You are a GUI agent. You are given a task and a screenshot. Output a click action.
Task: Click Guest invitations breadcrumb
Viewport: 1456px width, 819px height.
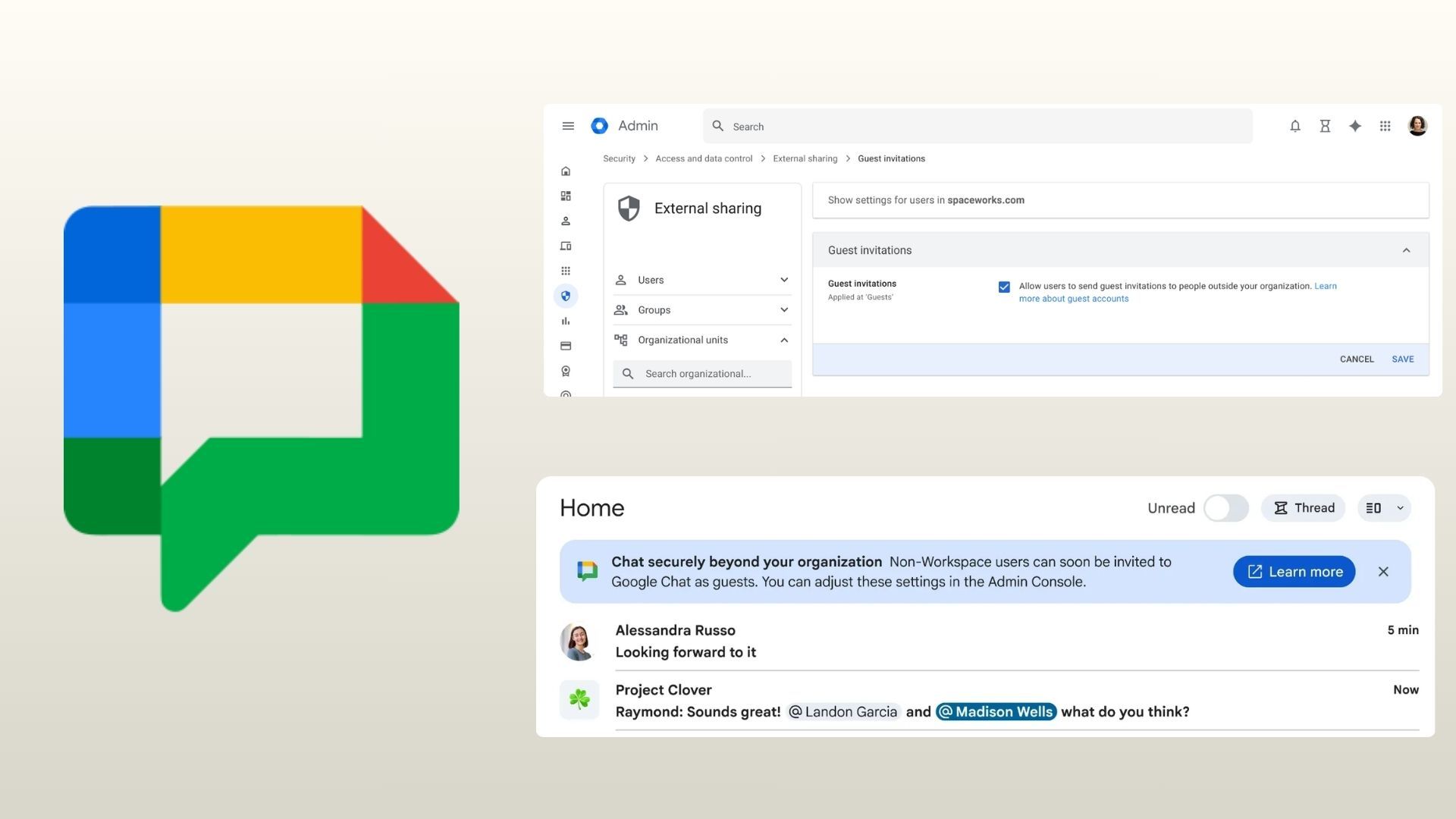tap(891, 158)
